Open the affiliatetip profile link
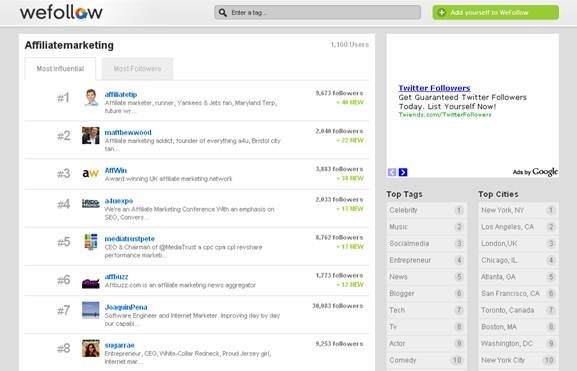 [121, 95]
